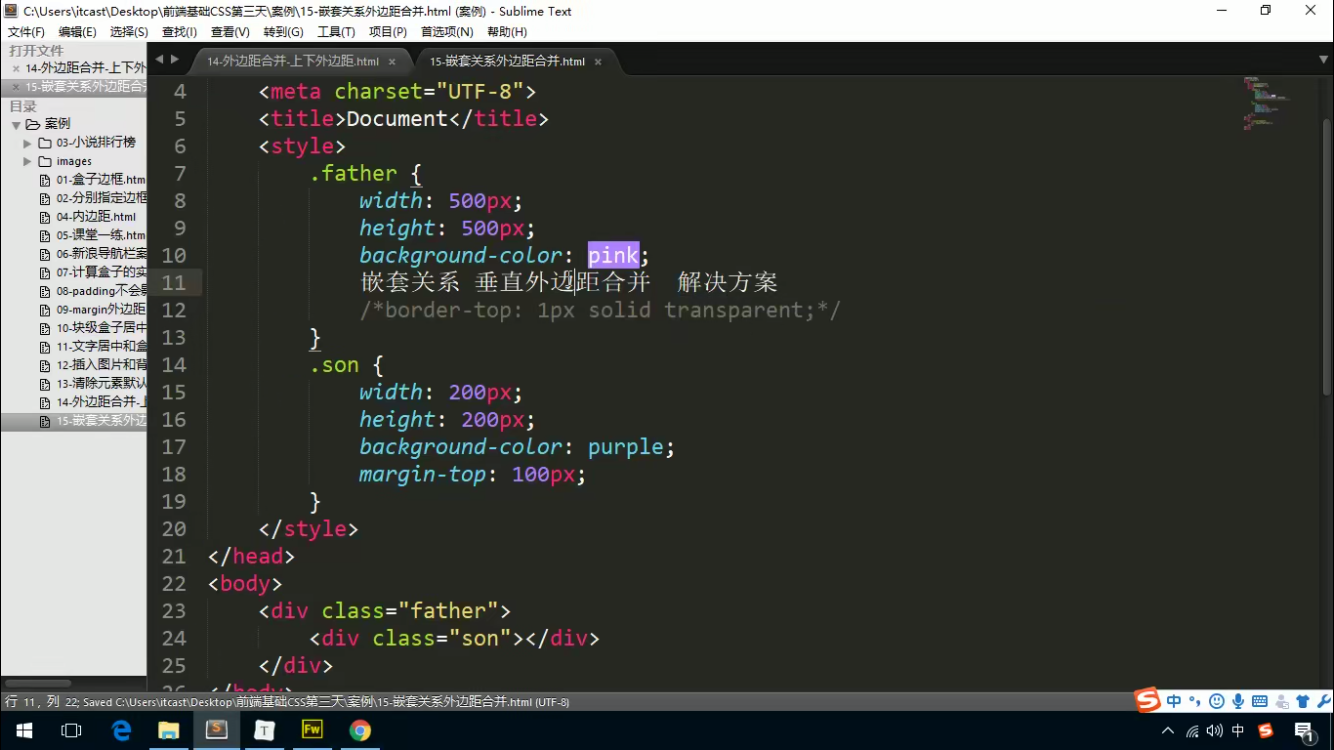Toggle Sogou Chinese/English mode 中 button
This screenshot has width=1334, height=750.
click(x=1174, y=701)
